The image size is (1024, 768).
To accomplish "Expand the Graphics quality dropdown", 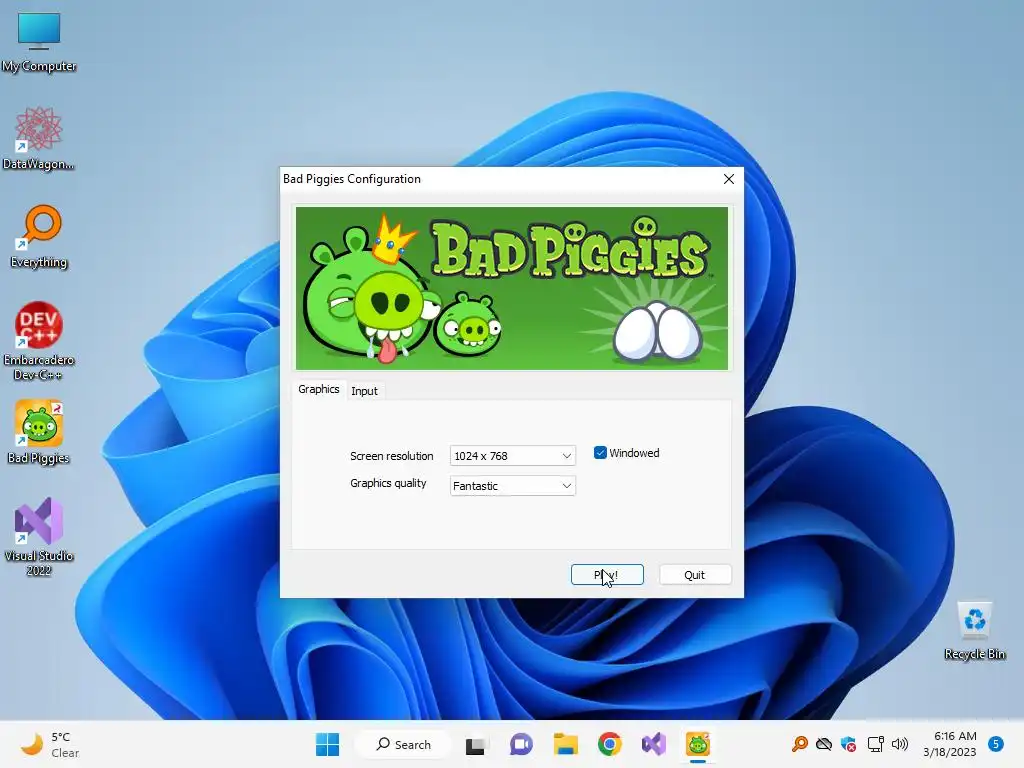I will pos(513,486).
